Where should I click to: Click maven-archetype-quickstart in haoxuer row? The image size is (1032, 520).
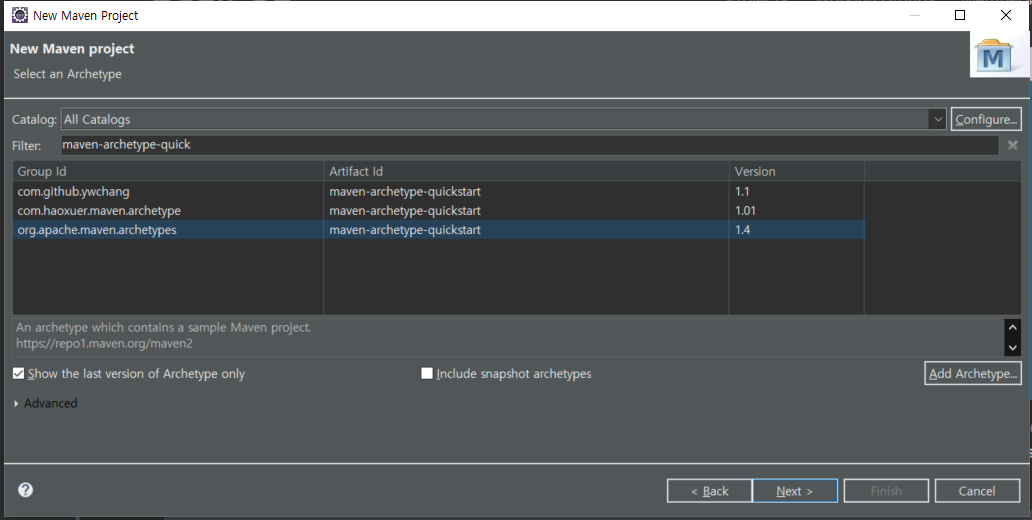[x=405, y=211]
